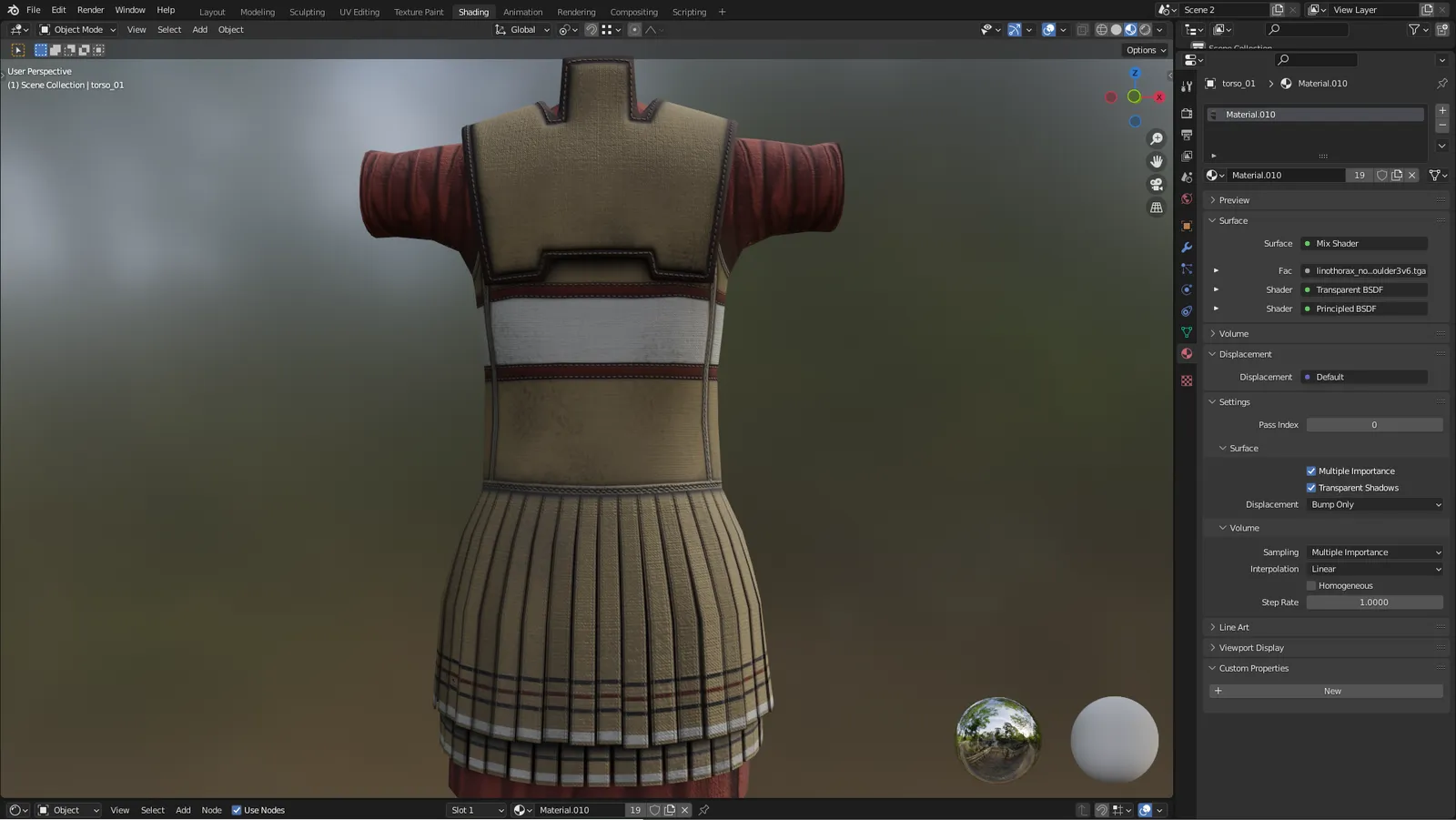Open the Render menu
The height and width of the screenshot is (820, 1456).
tap(90, 10)
